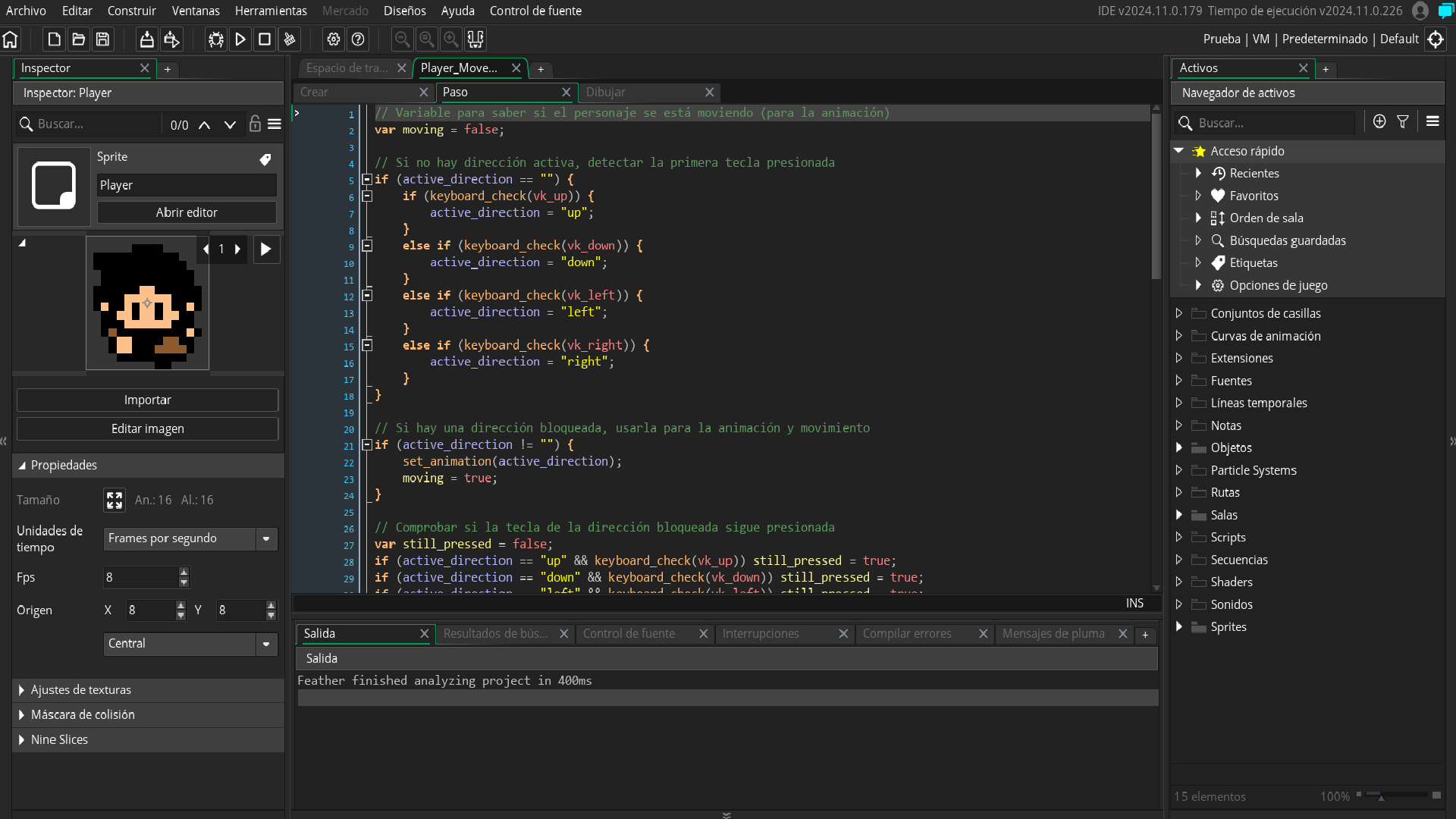Stop the running game
The image size is (1456, 819).
265,39
